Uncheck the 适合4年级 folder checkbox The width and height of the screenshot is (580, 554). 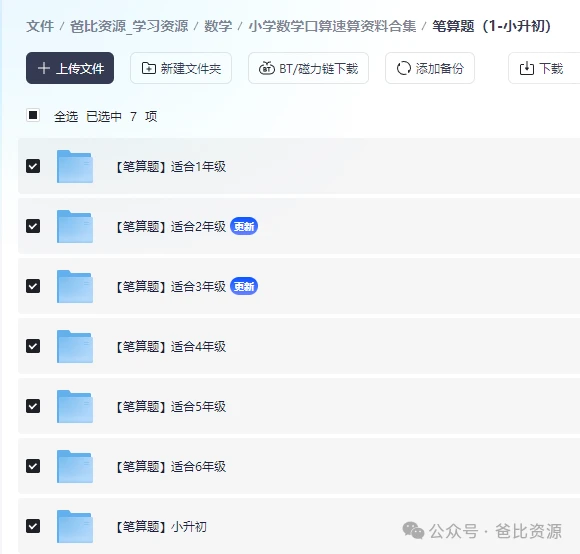(33, 346)
